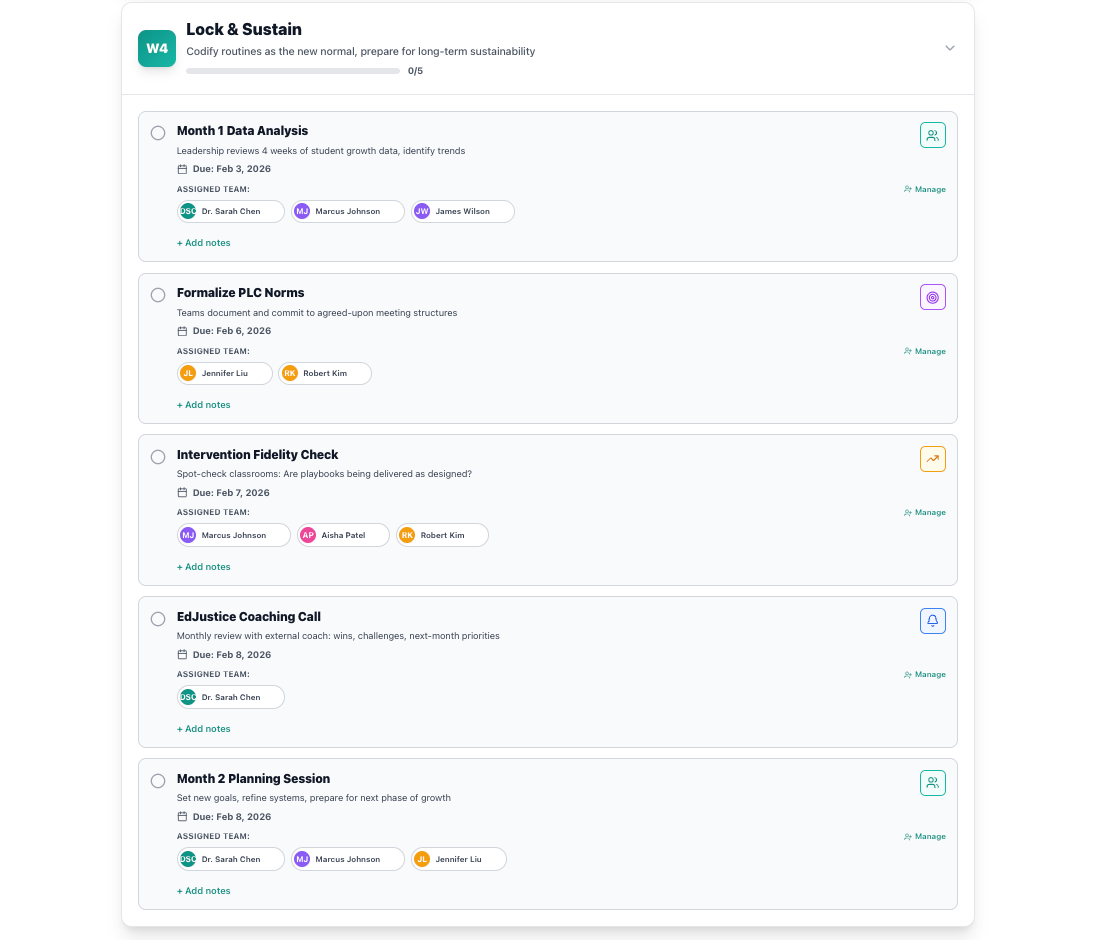Open Manage team for Intervention Fidelity Check
This screenshot has width=1116, height=940.
point(924,513)
